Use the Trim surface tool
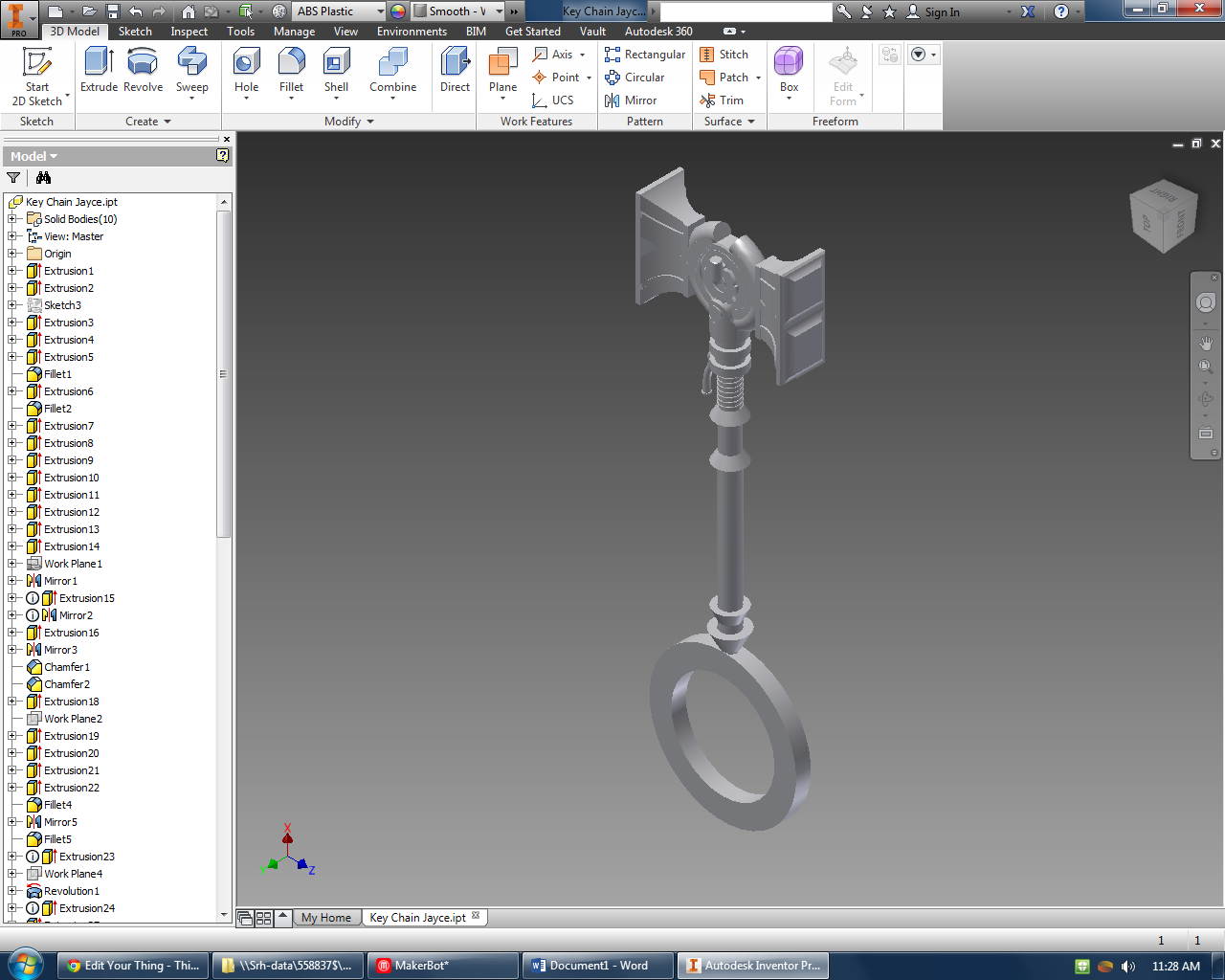 (x=722, y=100)
